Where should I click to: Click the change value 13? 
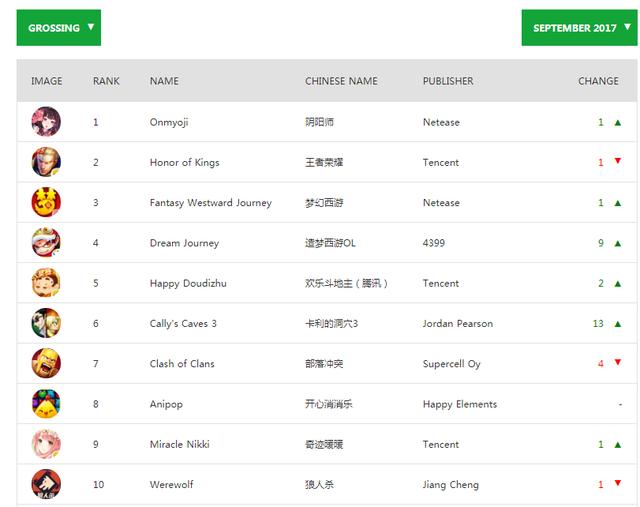pos(598,324)
